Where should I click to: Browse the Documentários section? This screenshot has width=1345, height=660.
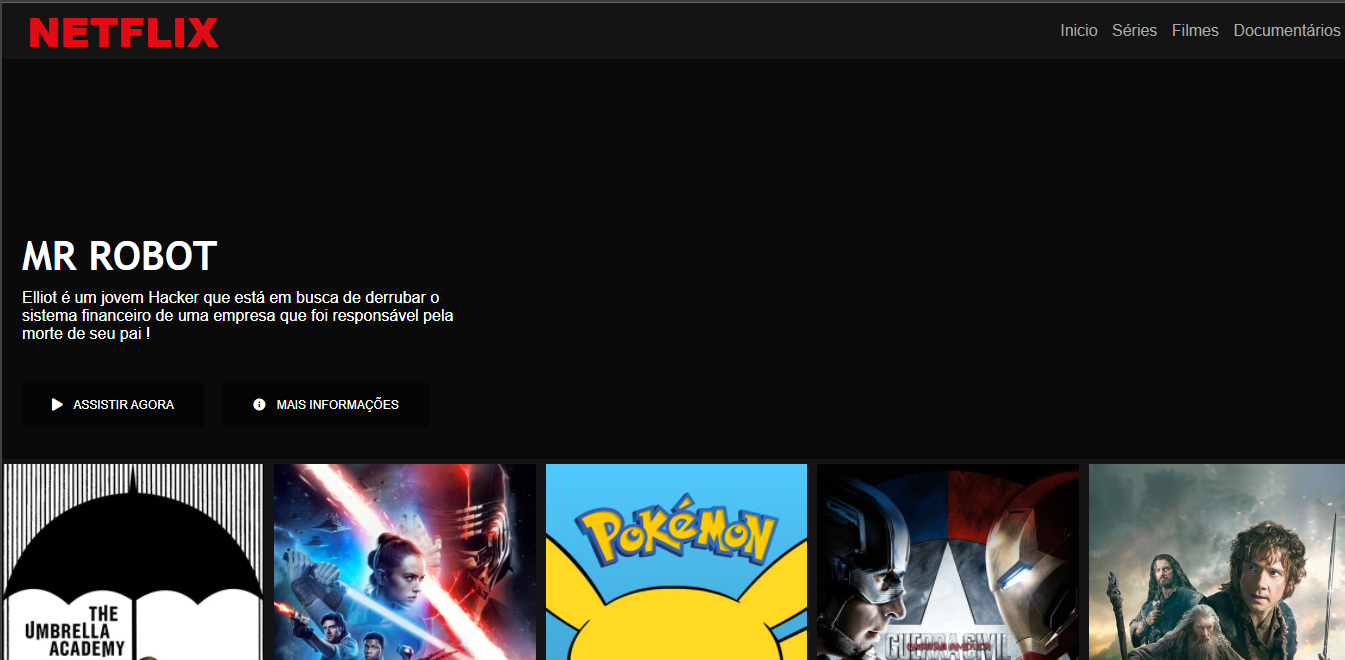[x=1287, y=30]
